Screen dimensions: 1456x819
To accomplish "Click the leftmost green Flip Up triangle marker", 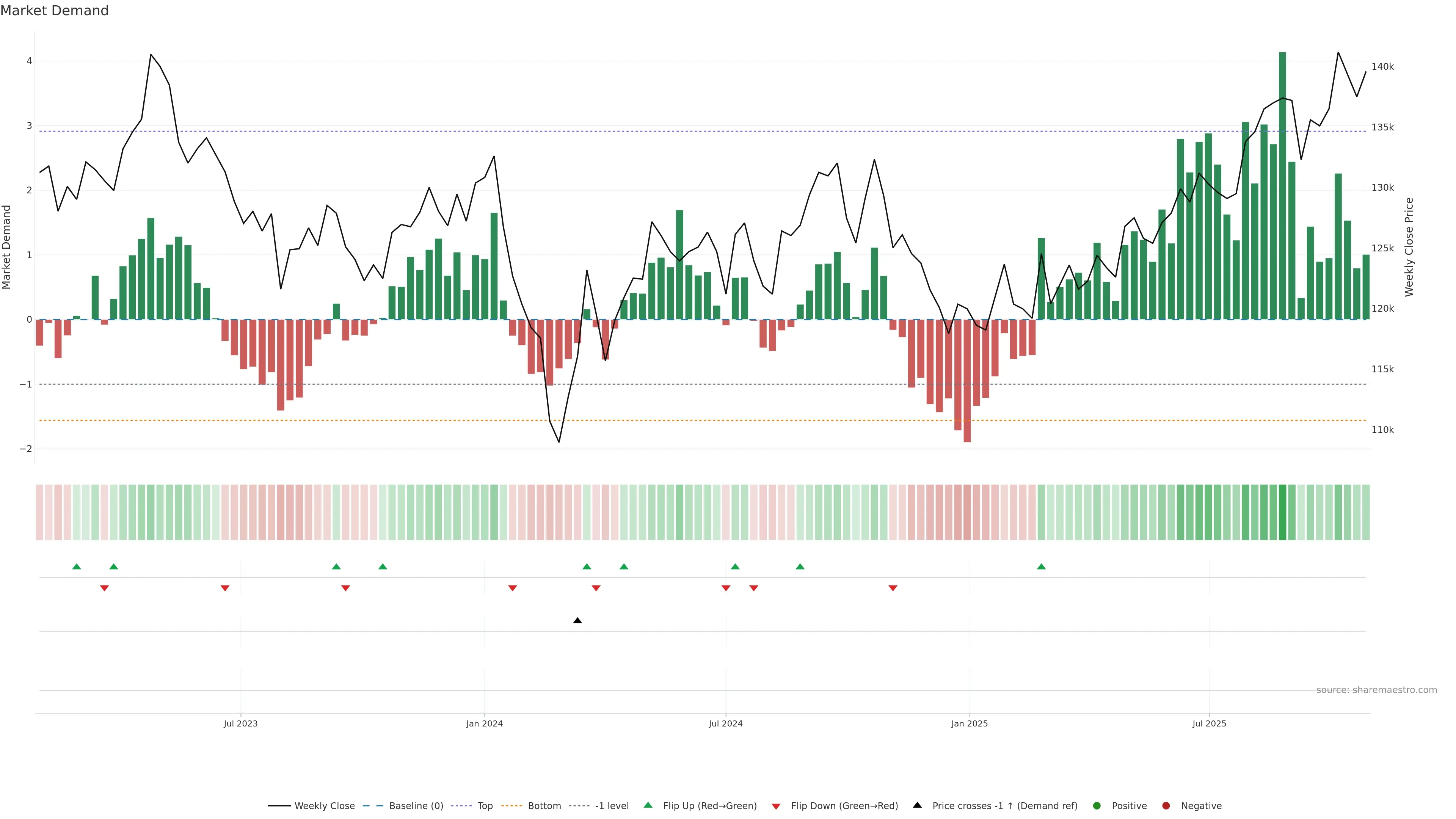I will pyautogui.click(x=77, y=566).
